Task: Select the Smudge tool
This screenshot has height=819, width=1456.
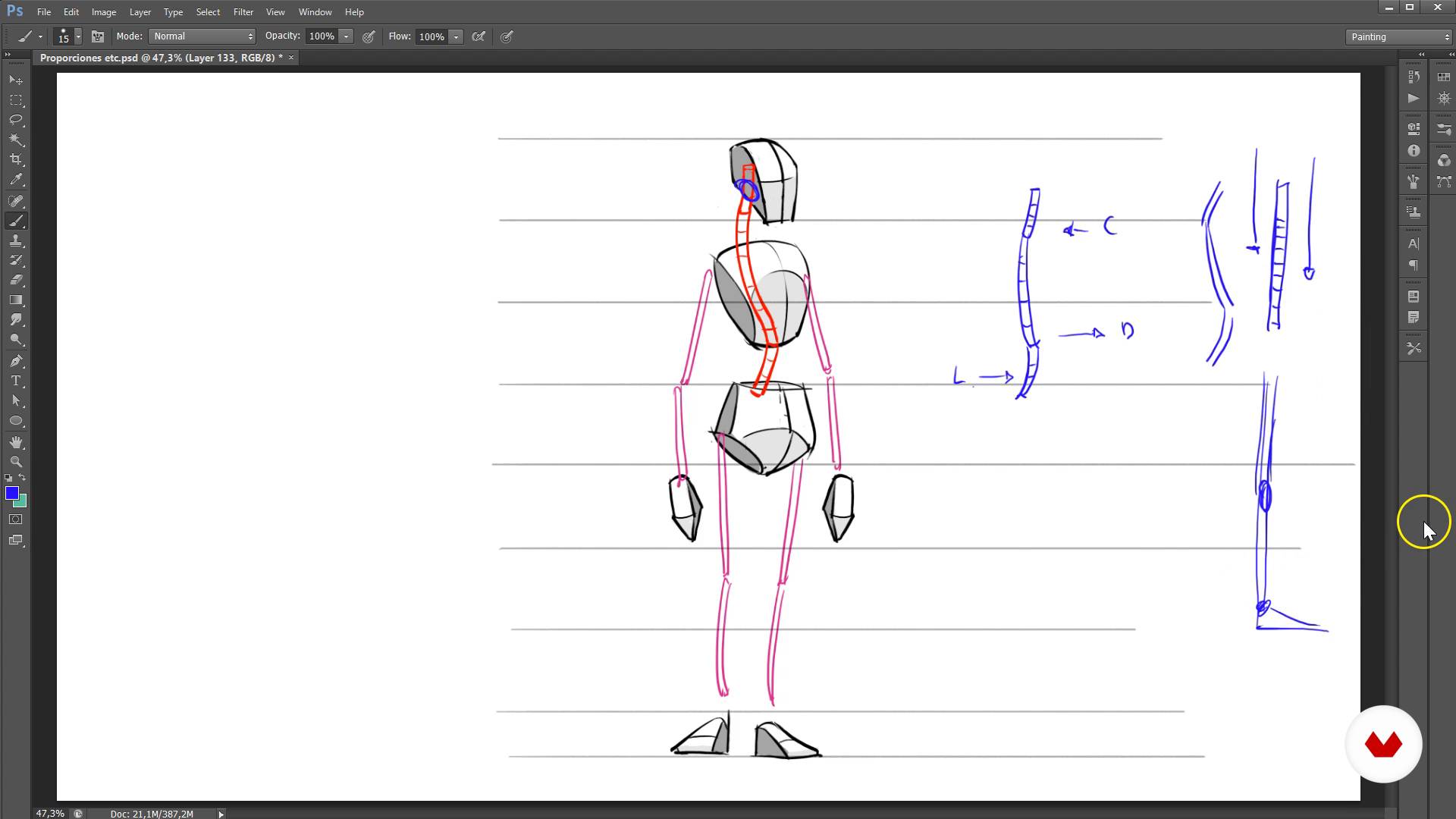Action: click(x=16, y=319)
